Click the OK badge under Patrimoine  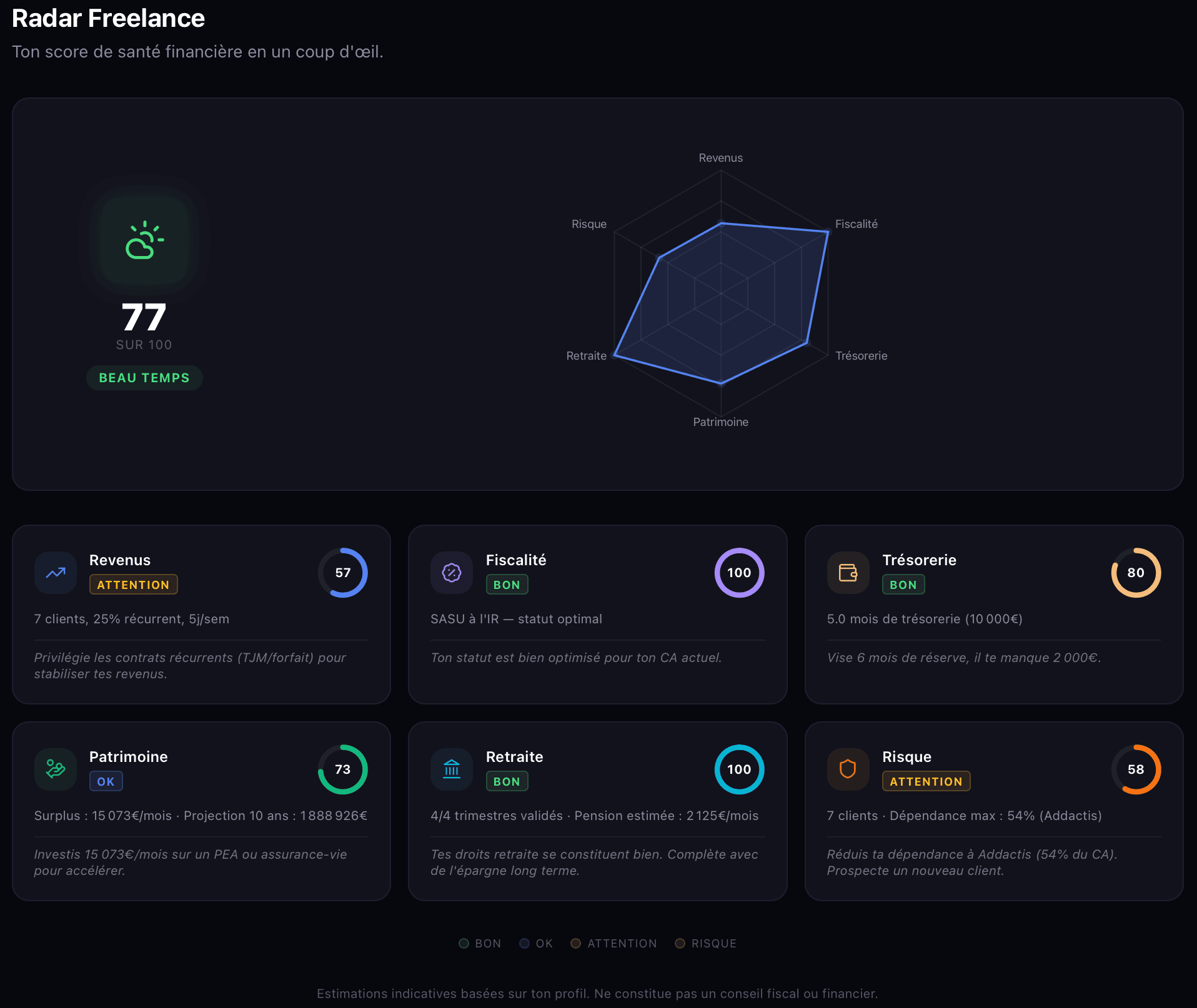(x=106, y=781)
